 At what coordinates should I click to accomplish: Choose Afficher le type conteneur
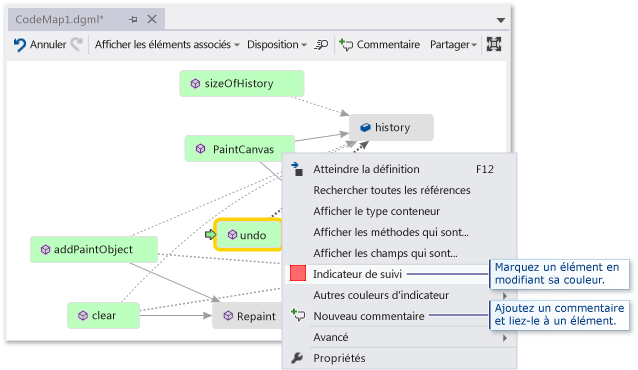400,211
